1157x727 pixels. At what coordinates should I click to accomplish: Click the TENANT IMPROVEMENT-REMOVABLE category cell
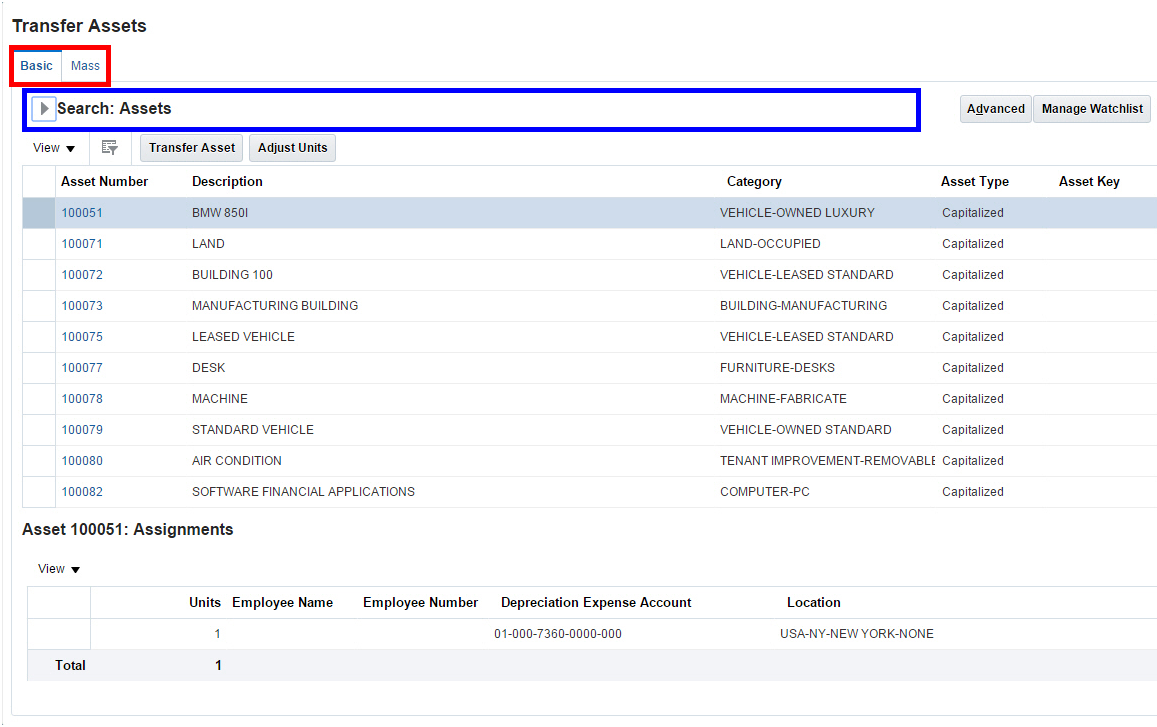pos(827,461)
